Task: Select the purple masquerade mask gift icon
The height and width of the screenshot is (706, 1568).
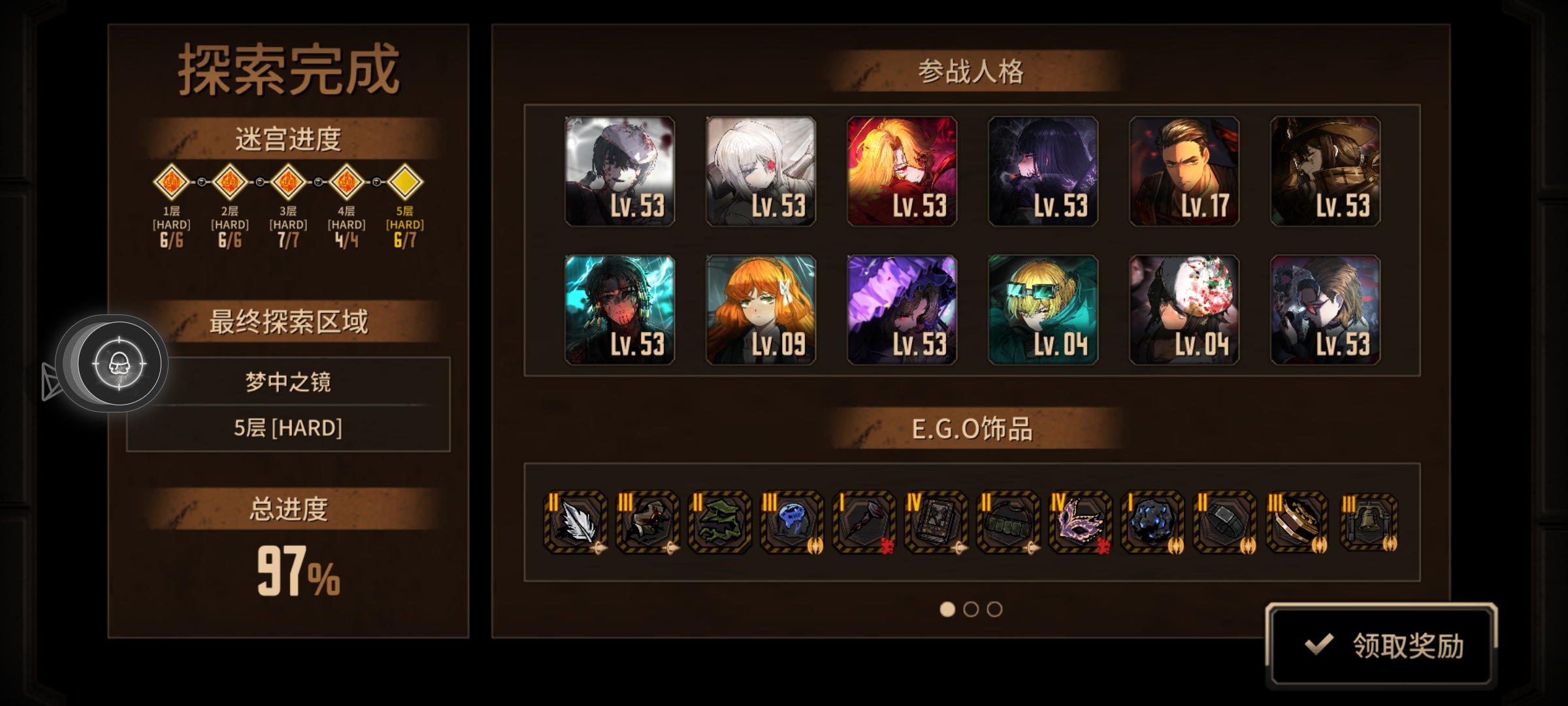Action: (1080, 522)
